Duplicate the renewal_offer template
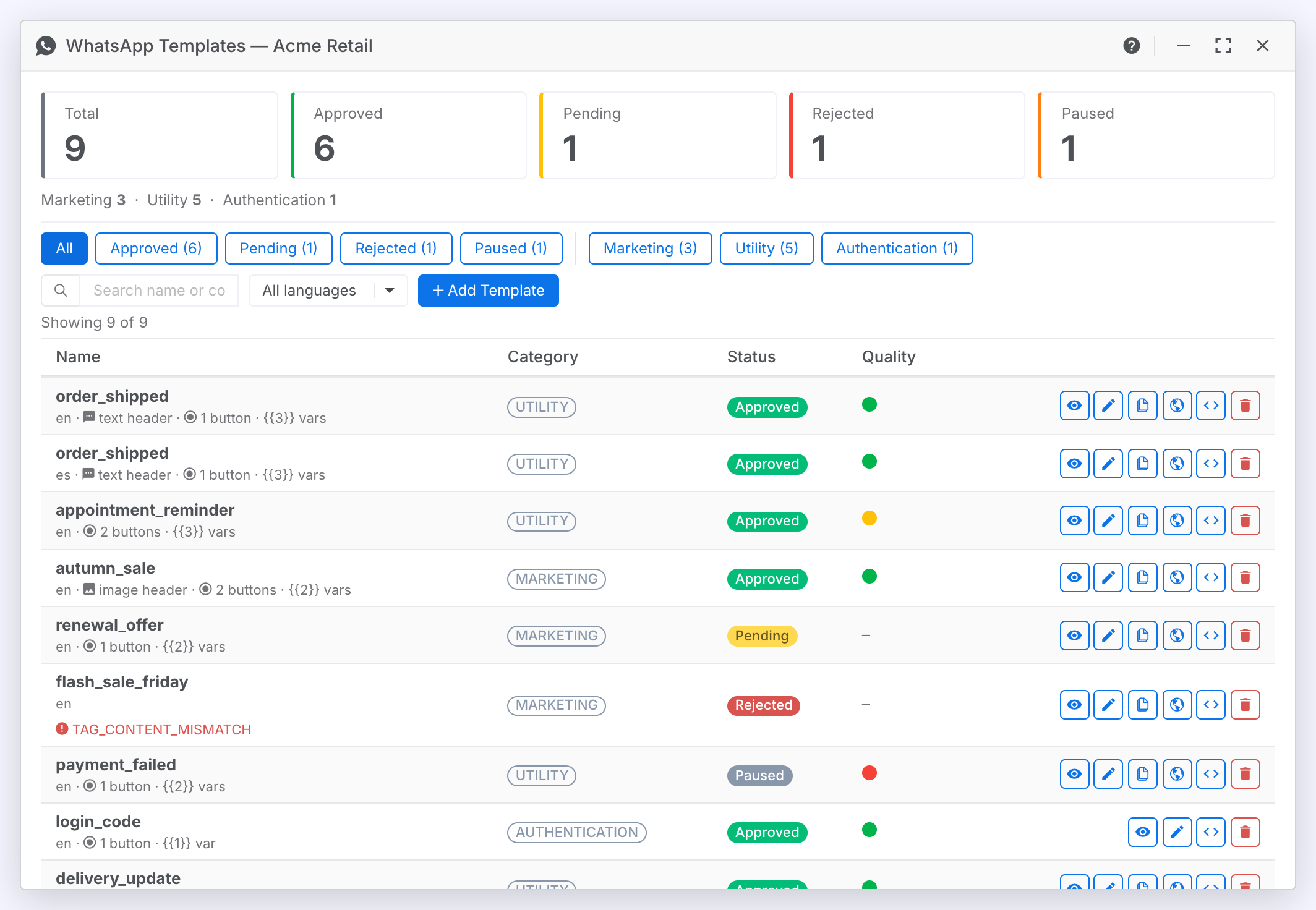The height and width of the screenshot is (910, 1316). coord(1143,636)
